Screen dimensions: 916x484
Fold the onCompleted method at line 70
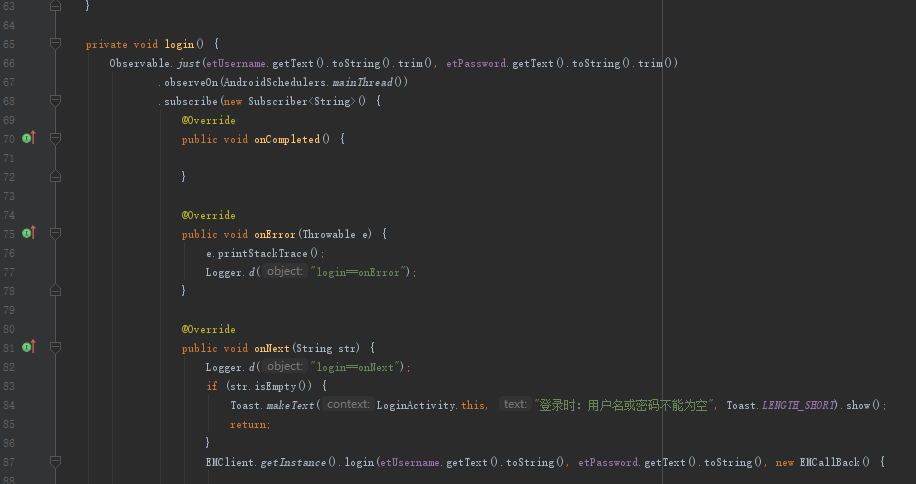pyautogui.click(x=55, y=139)
